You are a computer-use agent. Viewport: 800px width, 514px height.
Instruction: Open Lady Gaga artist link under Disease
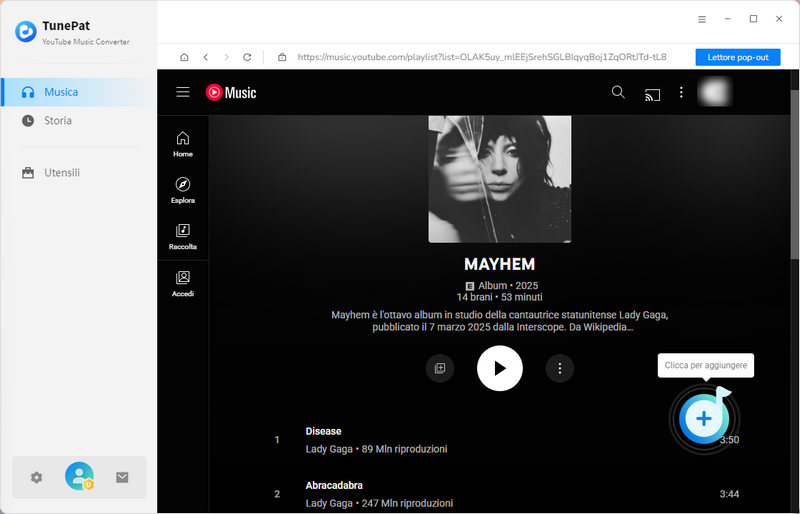point(329,449)
